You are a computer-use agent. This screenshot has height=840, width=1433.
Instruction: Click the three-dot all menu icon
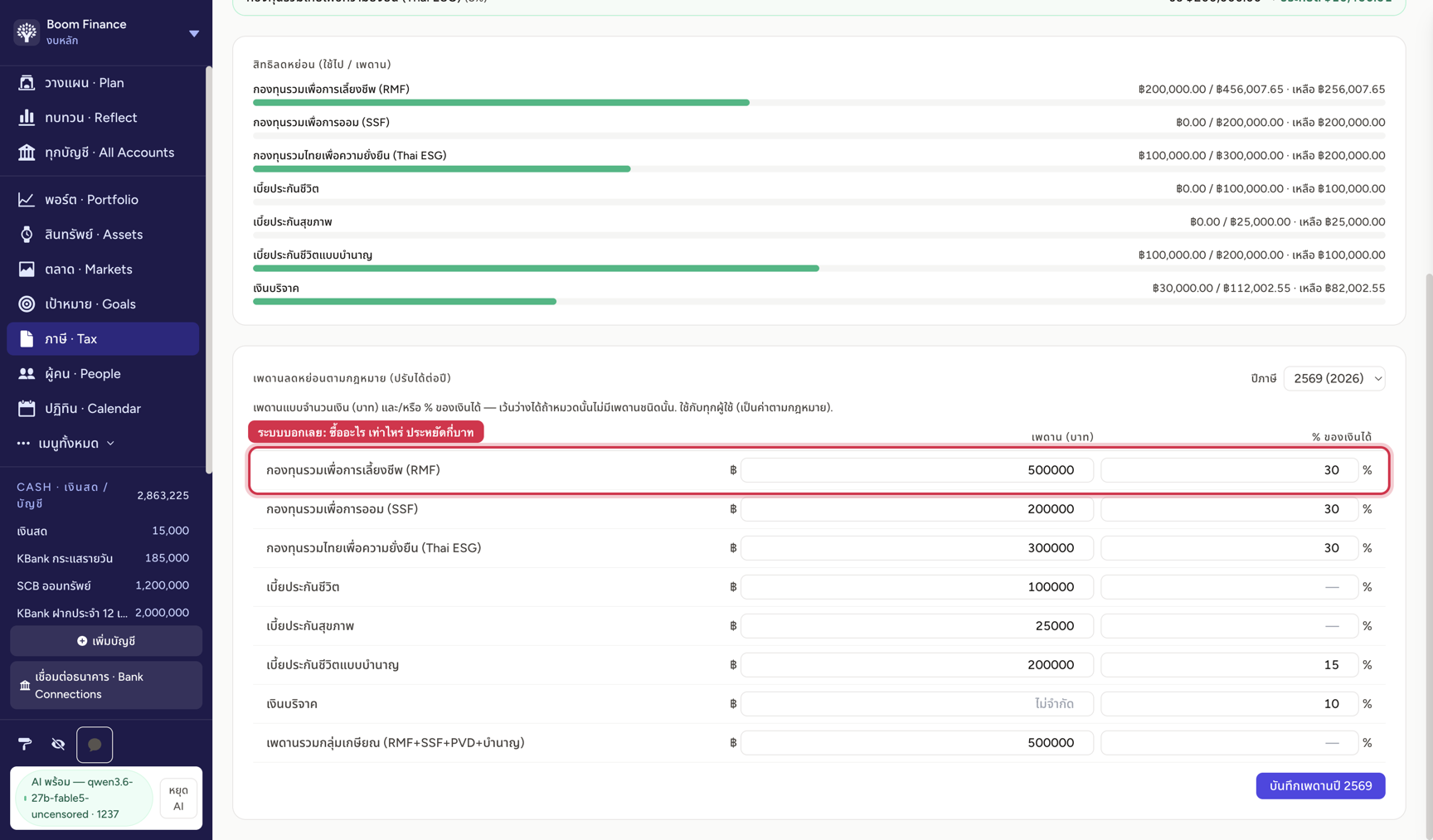coord(23,443)
